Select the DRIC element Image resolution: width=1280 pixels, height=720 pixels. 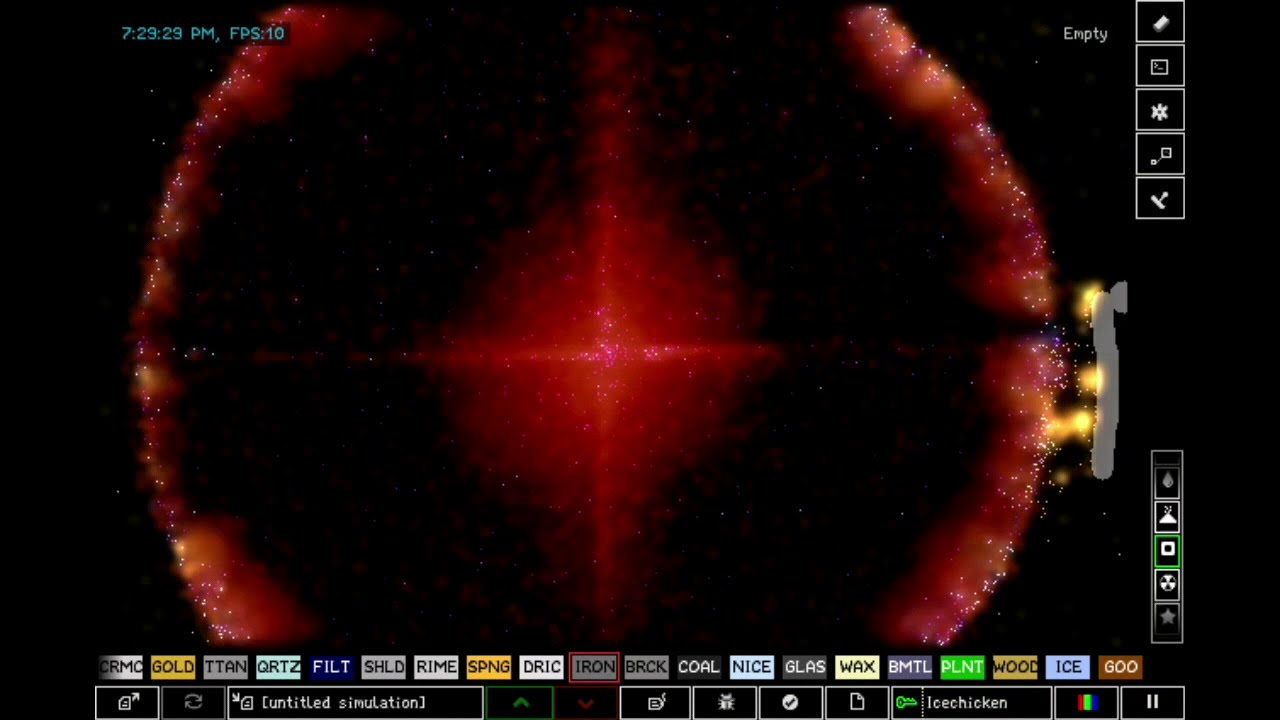pos(542,667)
